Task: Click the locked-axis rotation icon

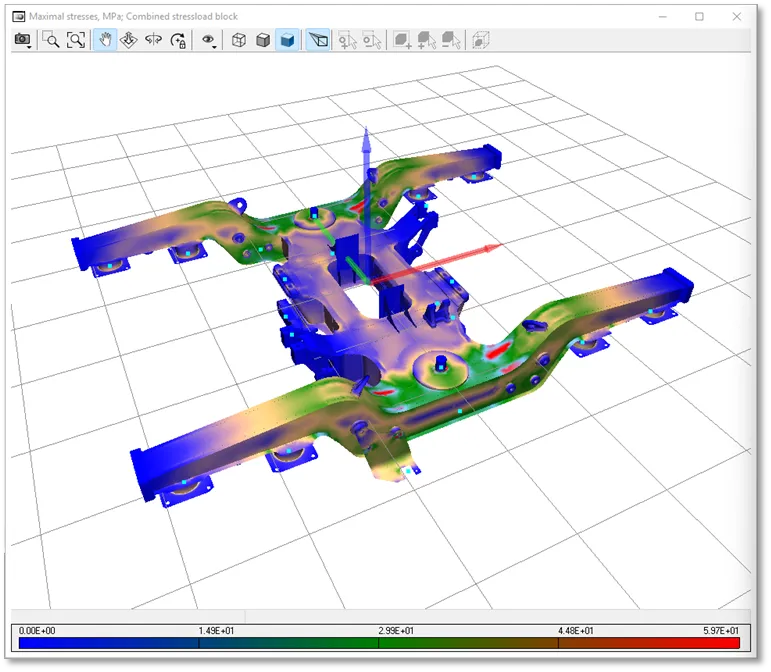Action: click(x=179, y=40)
